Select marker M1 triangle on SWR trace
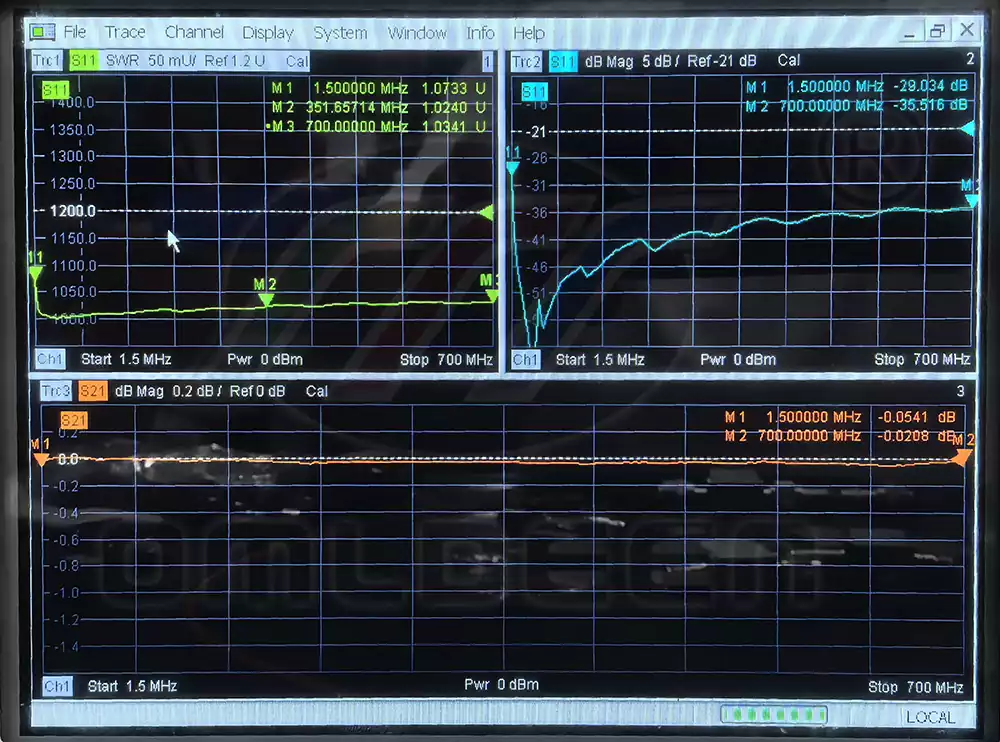The height and width of the screenshot is (742, 1000). [x=36, y=274]
